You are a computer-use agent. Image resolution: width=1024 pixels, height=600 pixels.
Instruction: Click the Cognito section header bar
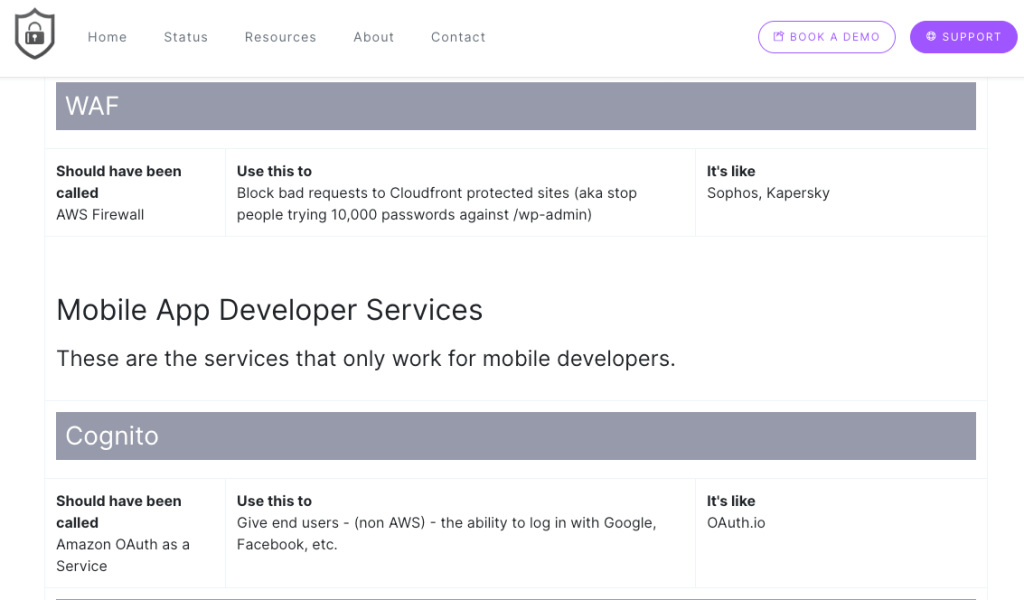515,436
